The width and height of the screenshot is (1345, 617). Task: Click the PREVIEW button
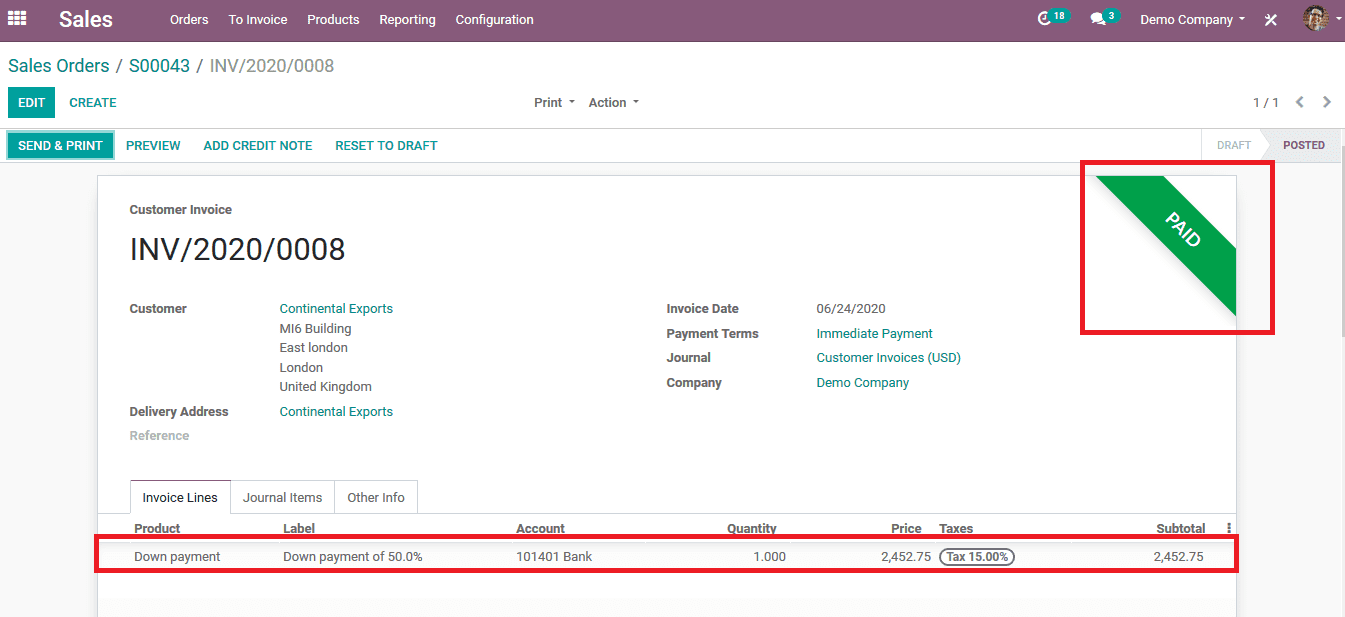click(153, 145)
